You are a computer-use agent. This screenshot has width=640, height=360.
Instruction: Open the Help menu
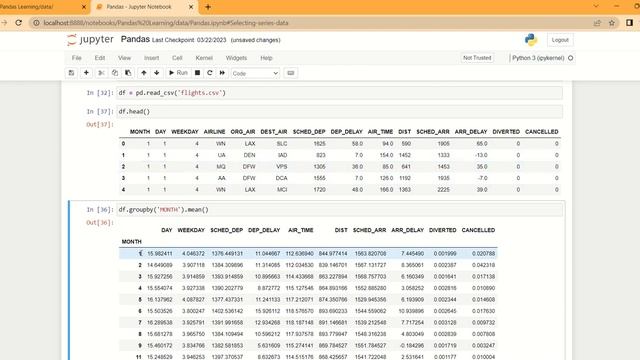[x=266, y=58]
